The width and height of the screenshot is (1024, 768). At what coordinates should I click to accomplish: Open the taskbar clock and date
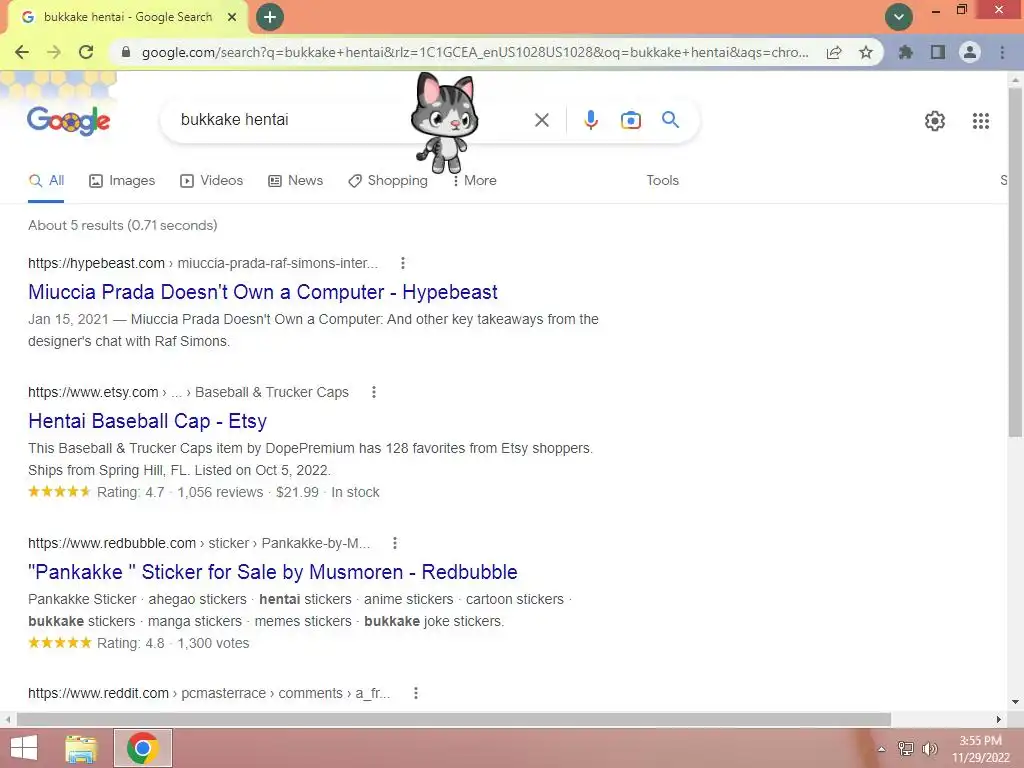pos(981,749)
